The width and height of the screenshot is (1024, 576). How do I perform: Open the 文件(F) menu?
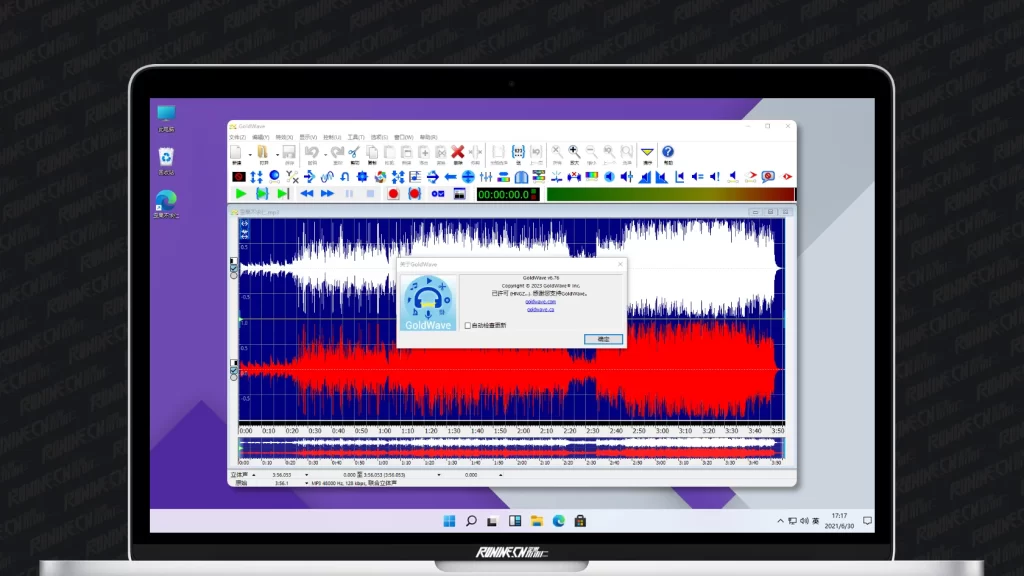click(236, 137)
